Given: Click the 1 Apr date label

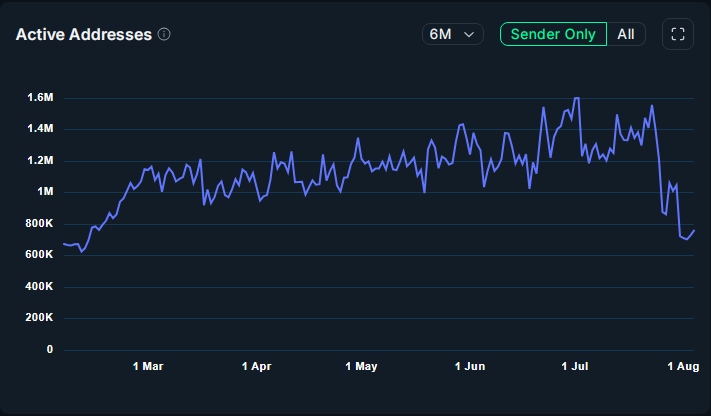Looking at the screenshot, I should (x=257, y=367).
